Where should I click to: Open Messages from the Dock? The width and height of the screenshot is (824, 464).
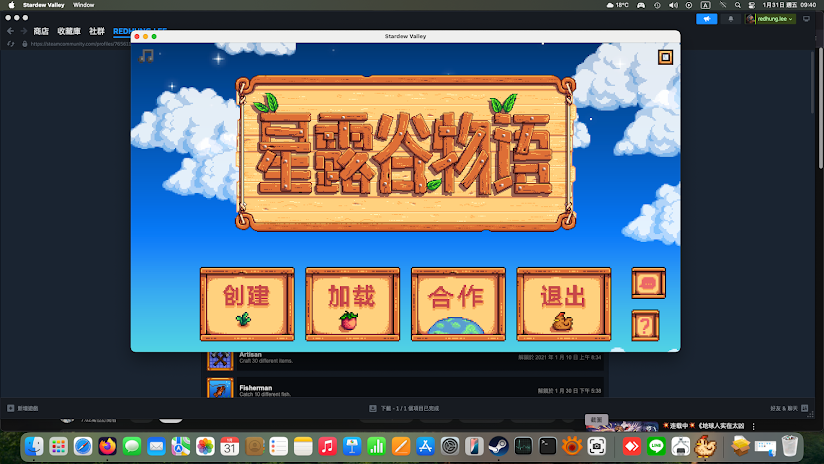132,447
